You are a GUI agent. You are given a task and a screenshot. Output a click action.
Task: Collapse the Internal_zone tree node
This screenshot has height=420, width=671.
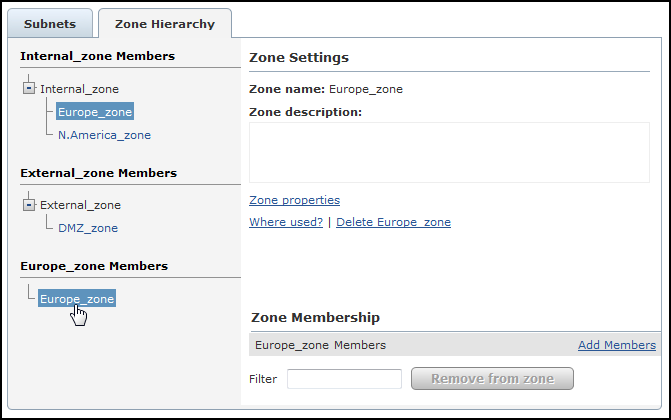[29, 89]
